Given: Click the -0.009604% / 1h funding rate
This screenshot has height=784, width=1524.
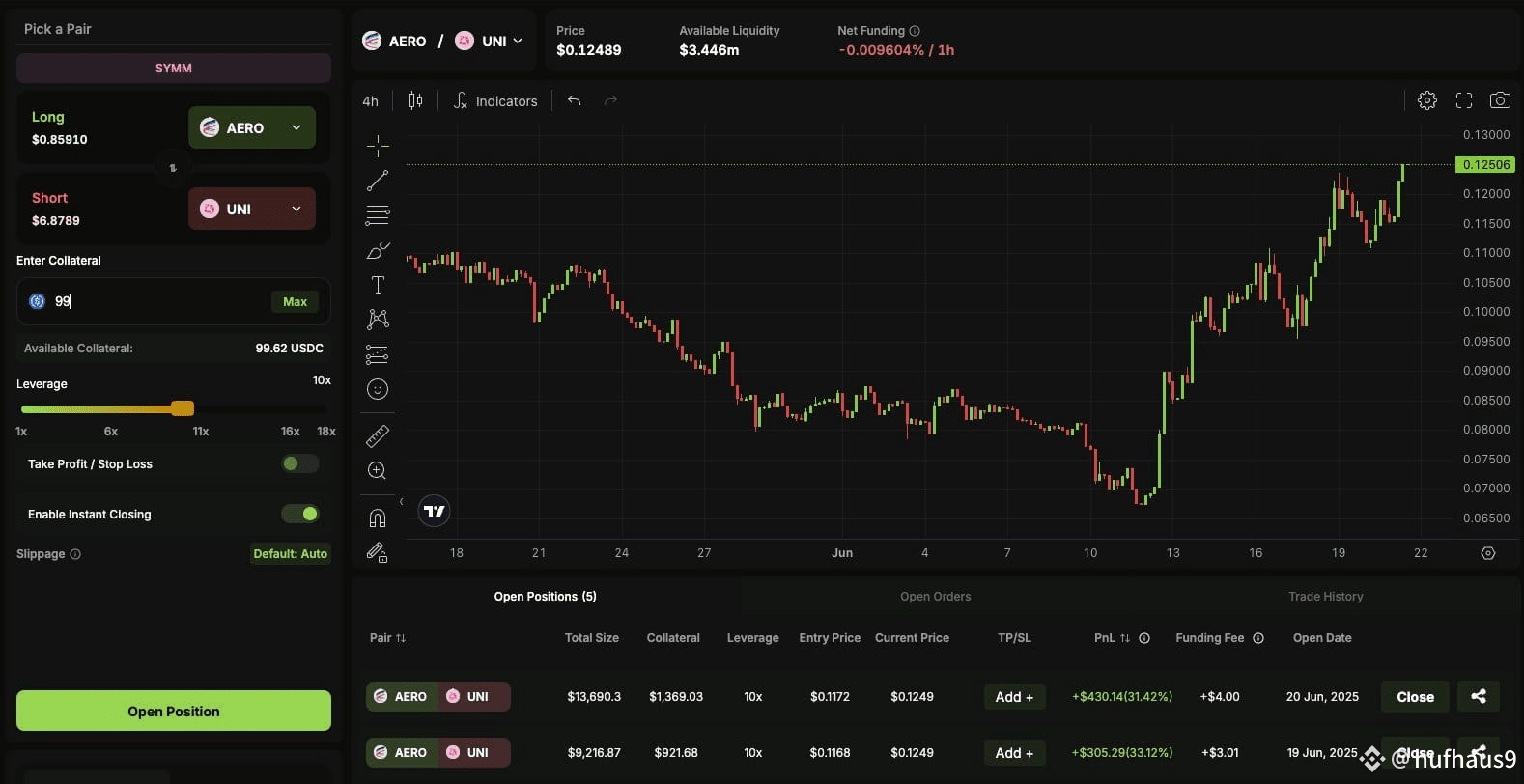Looking at the screenshot, I should 896,50.
